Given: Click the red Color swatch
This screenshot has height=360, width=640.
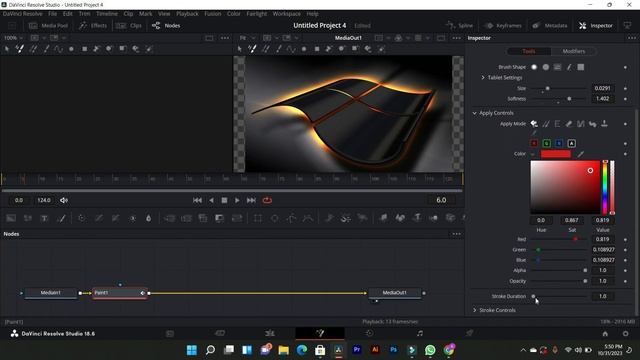Looking at the screenshot, I should pyautogui.click(x=556, y=154).
